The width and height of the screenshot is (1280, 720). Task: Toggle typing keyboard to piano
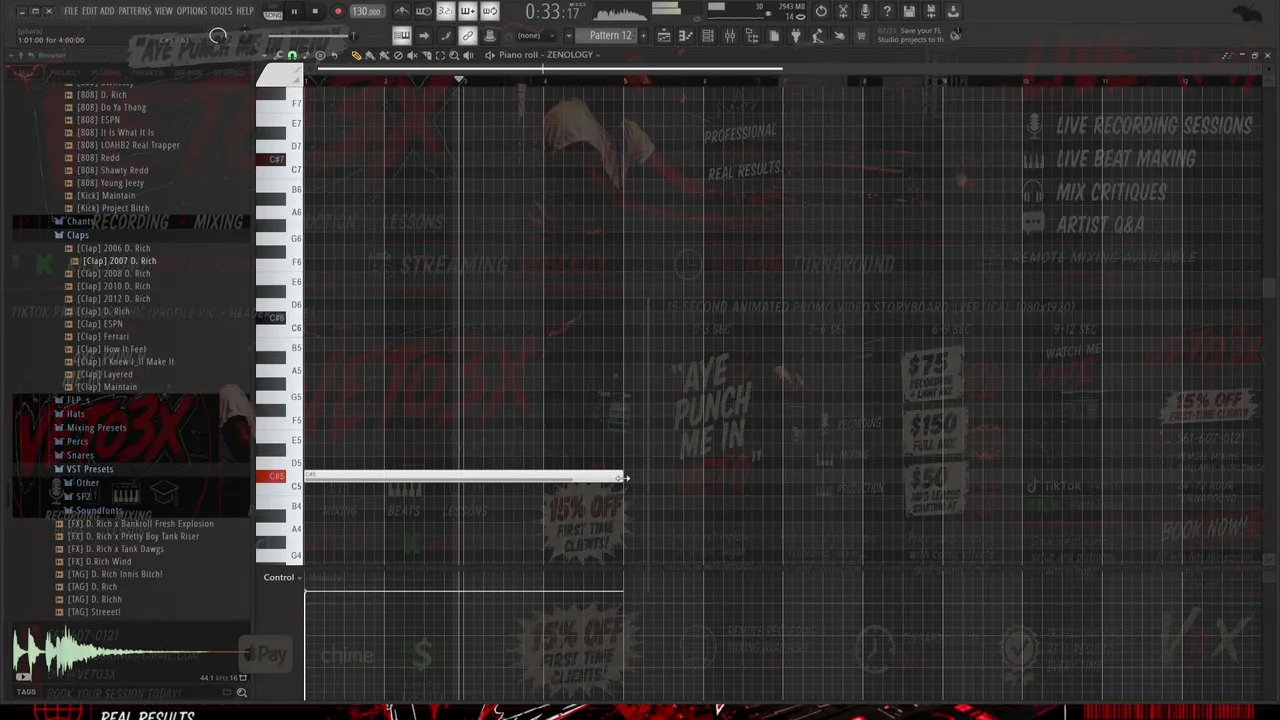click(x=402, y=36)
